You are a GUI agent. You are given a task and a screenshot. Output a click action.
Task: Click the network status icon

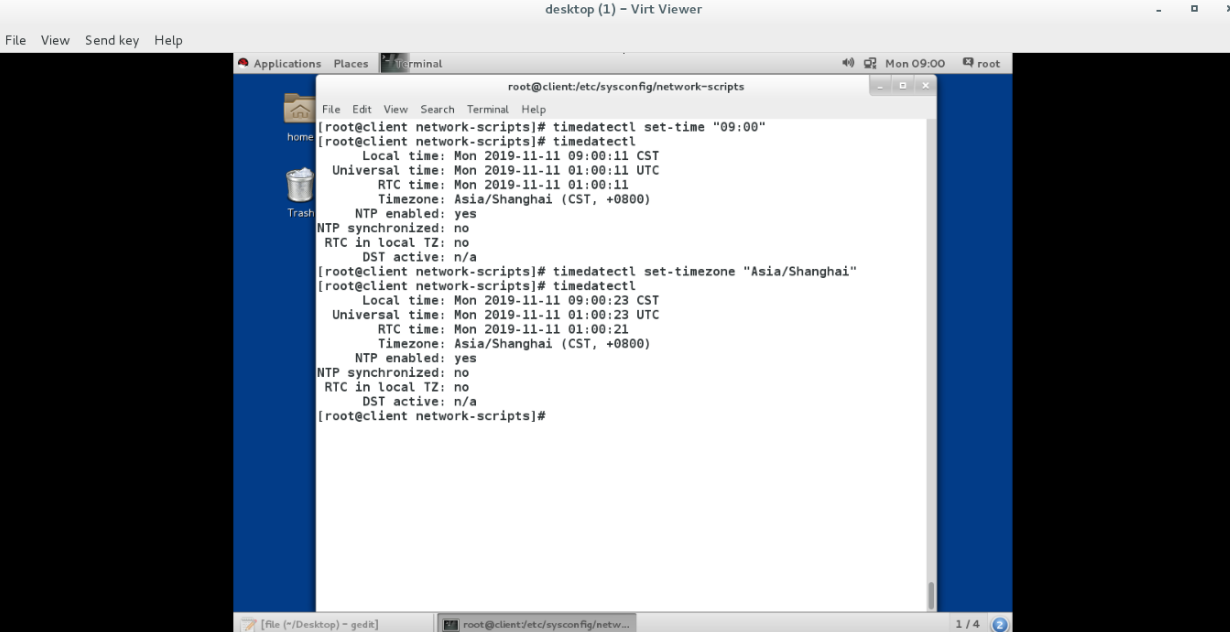(x=870, y=64)
